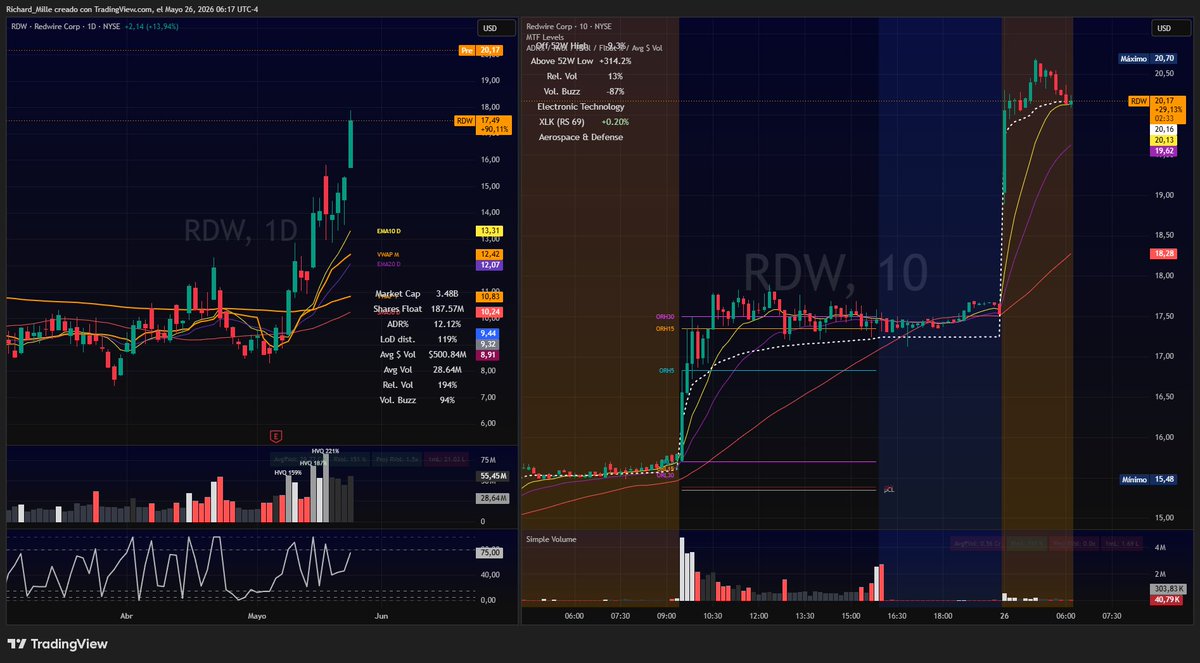
Task: Click the yellow 13,31 EMA10 price tag
Action: pyautogui.click(x=490, y=230)
